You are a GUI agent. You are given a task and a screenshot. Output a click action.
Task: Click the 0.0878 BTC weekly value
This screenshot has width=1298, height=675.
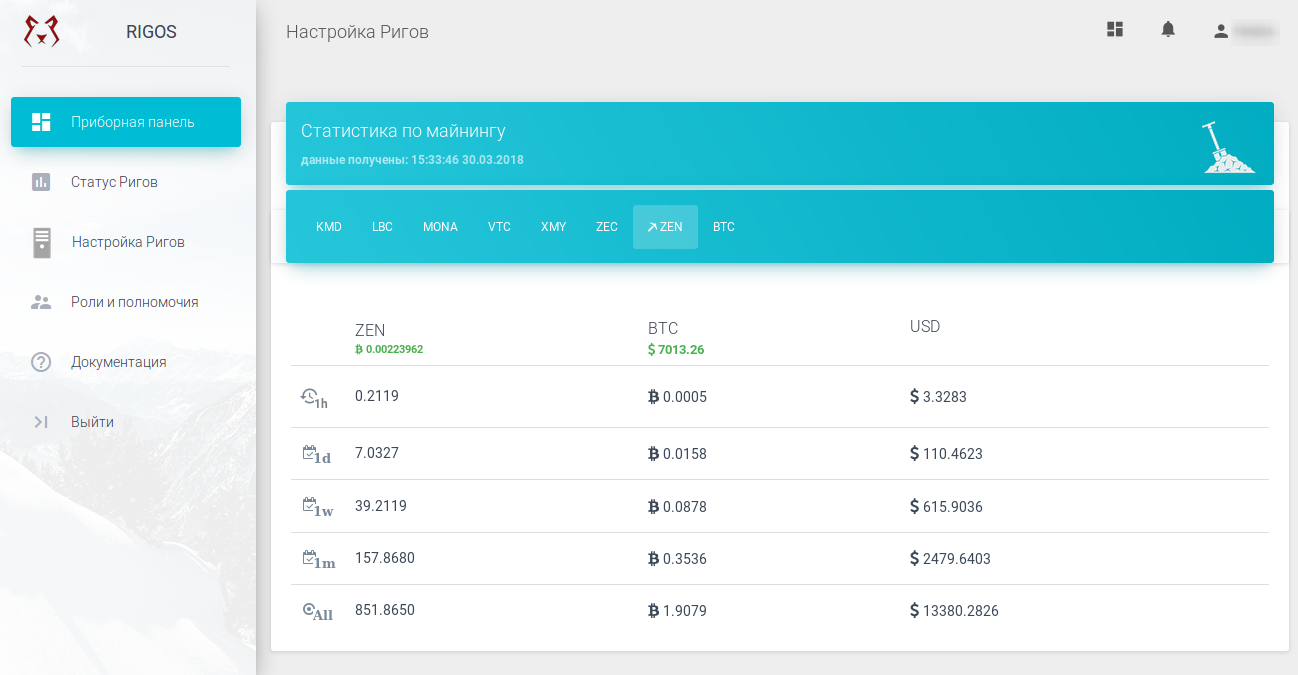[x=677, y=507]
